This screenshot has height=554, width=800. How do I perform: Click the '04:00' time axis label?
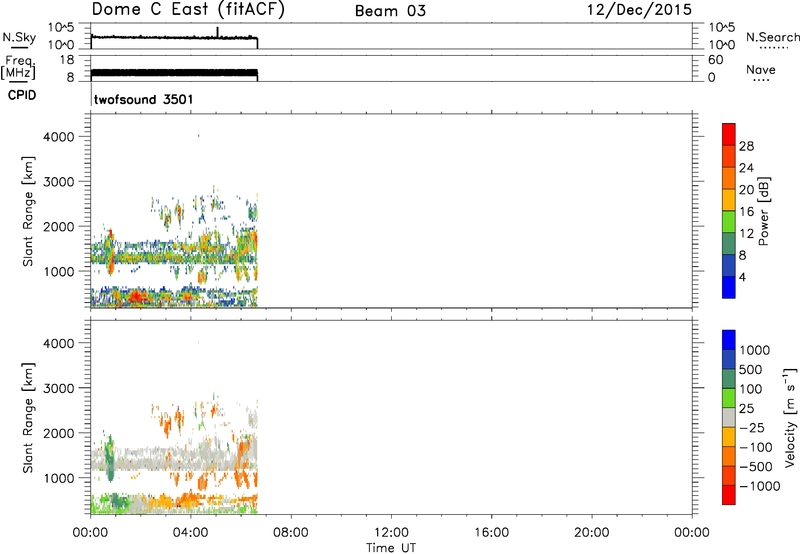[191, 533]
